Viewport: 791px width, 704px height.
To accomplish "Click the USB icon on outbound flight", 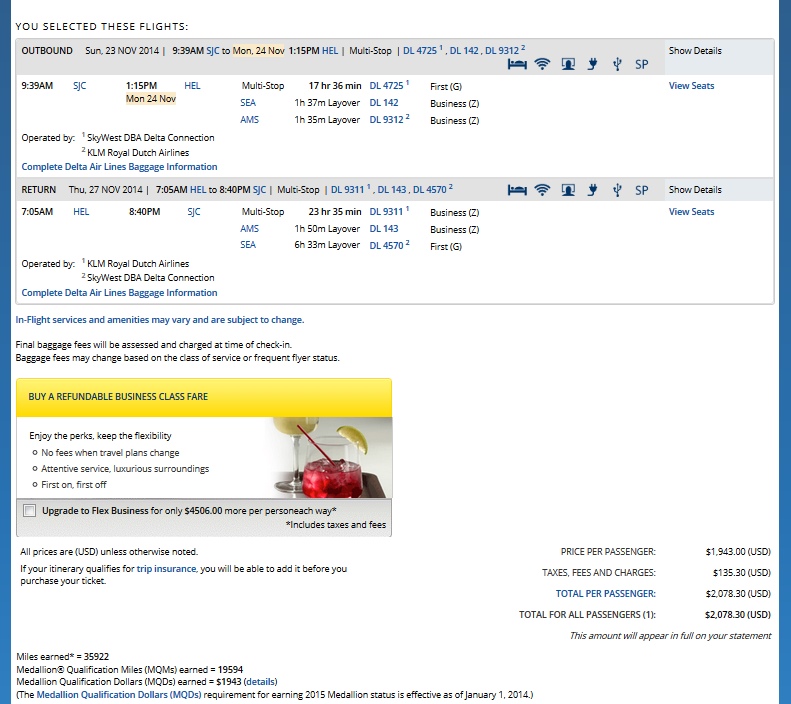I will point(616,64).
